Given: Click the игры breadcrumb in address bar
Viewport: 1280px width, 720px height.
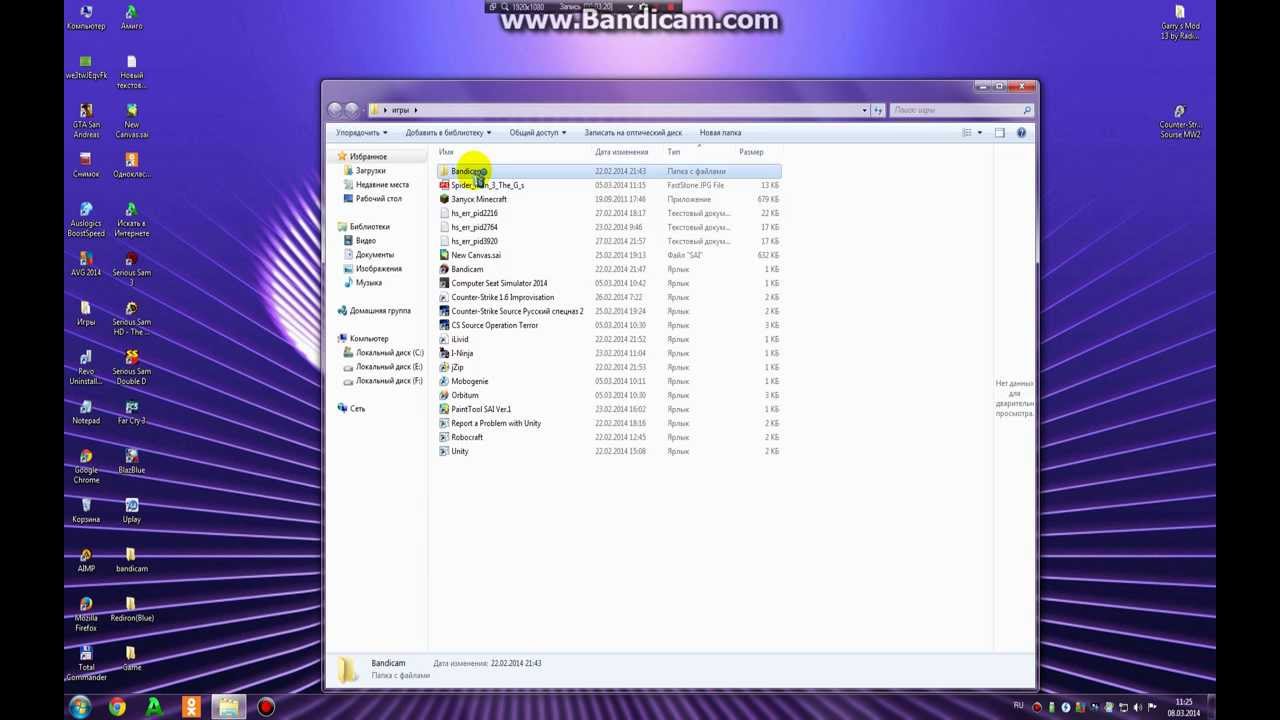Looking at the screenshot, I should point(400,110).
